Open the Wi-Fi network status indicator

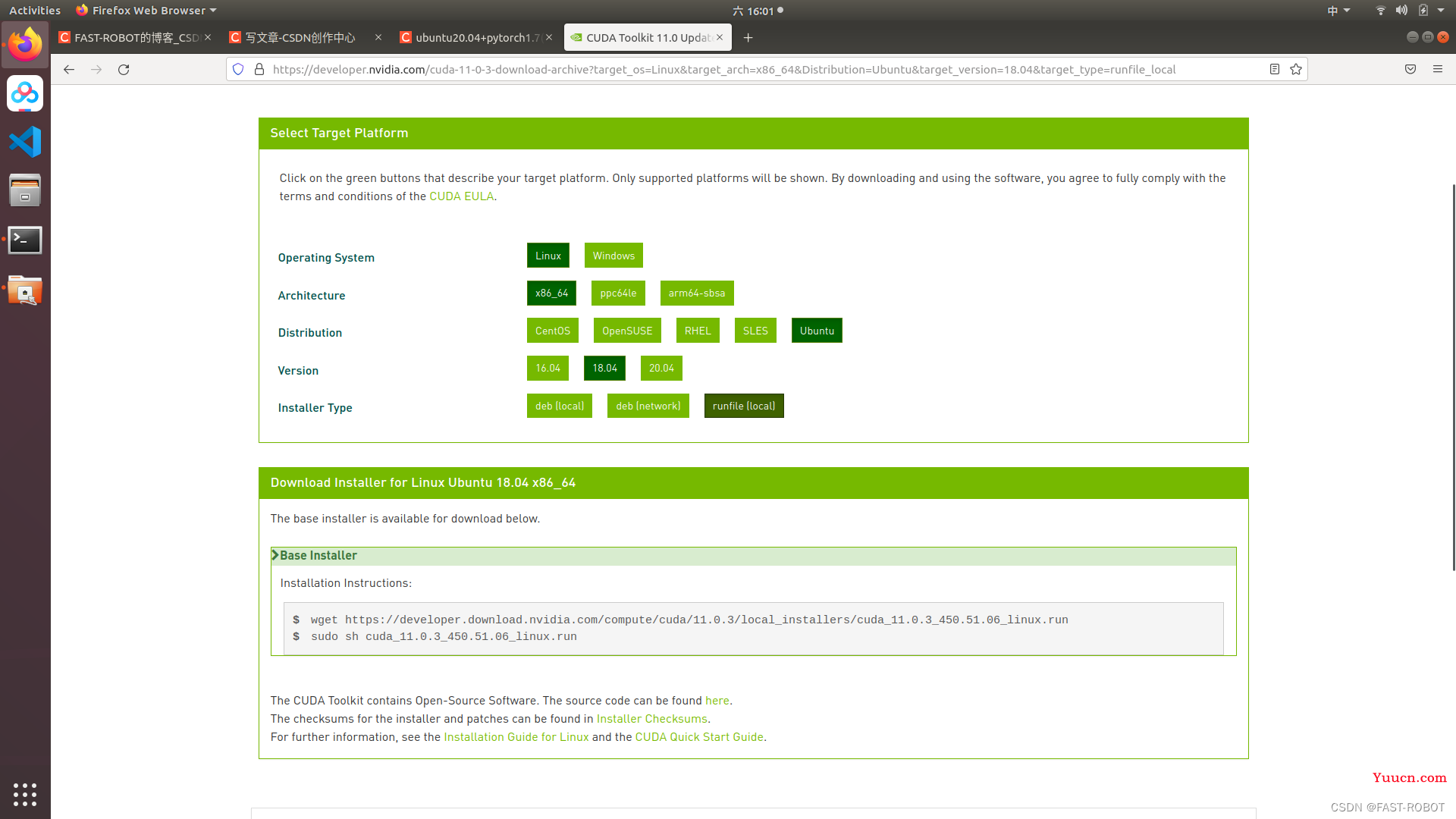(1381, 11)
